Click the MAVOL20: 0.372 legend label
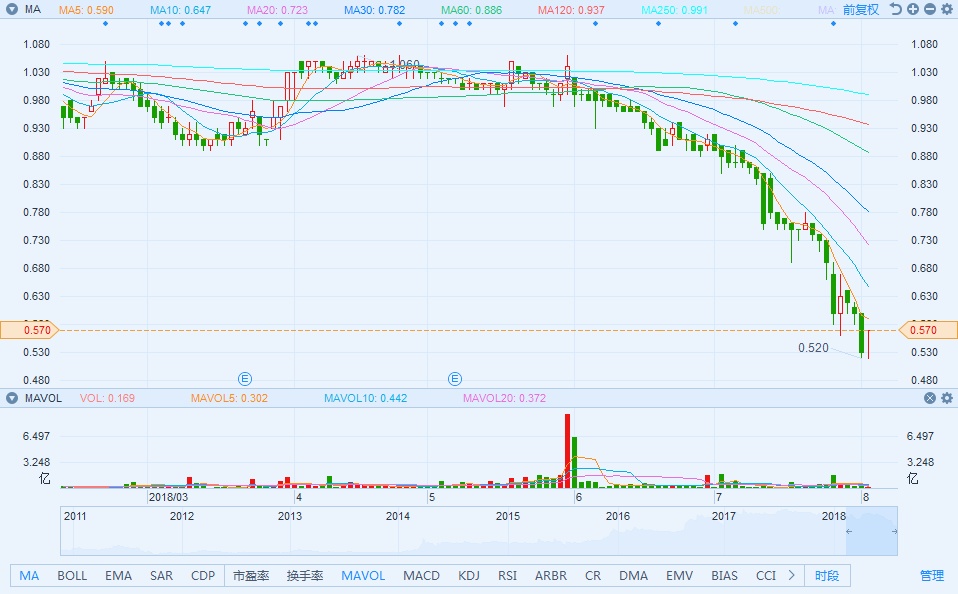Viewport: 958px width, 594px height. (504, 398)
